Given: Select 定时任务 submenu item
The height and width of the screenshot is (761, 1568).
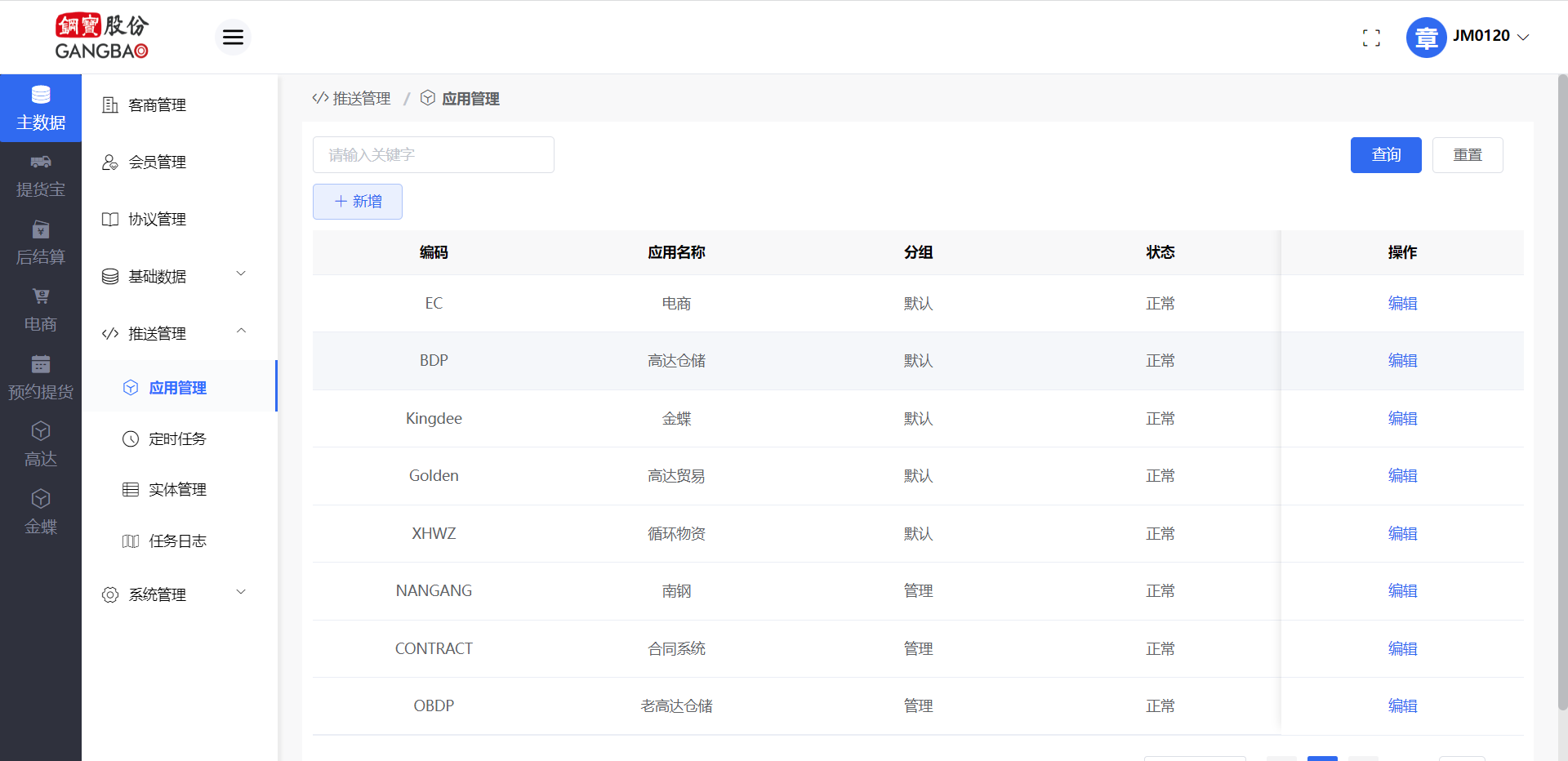Looking at the screenshot, I should click(x=180, y=438).
